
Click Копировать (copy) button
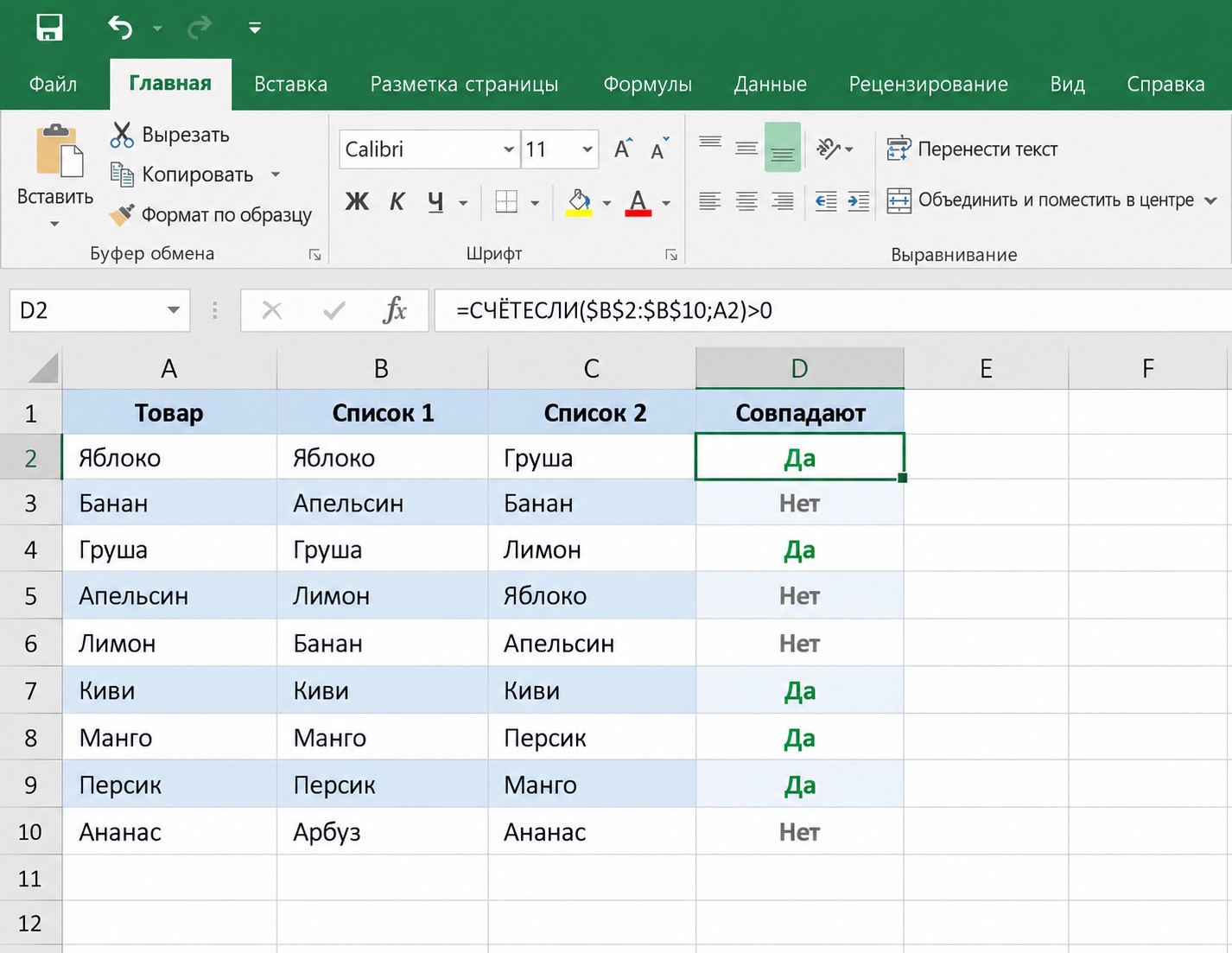click(x=182, y=175)
